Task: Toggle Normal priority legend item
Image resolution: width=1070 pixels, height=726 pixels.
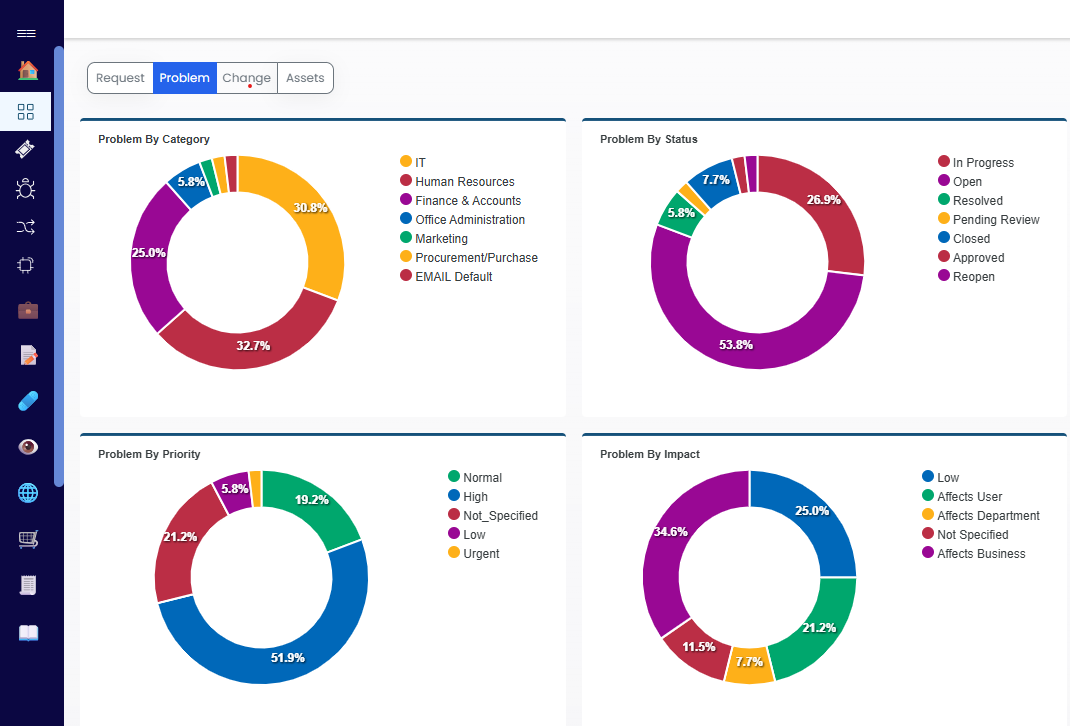Action: pos(475,478)
